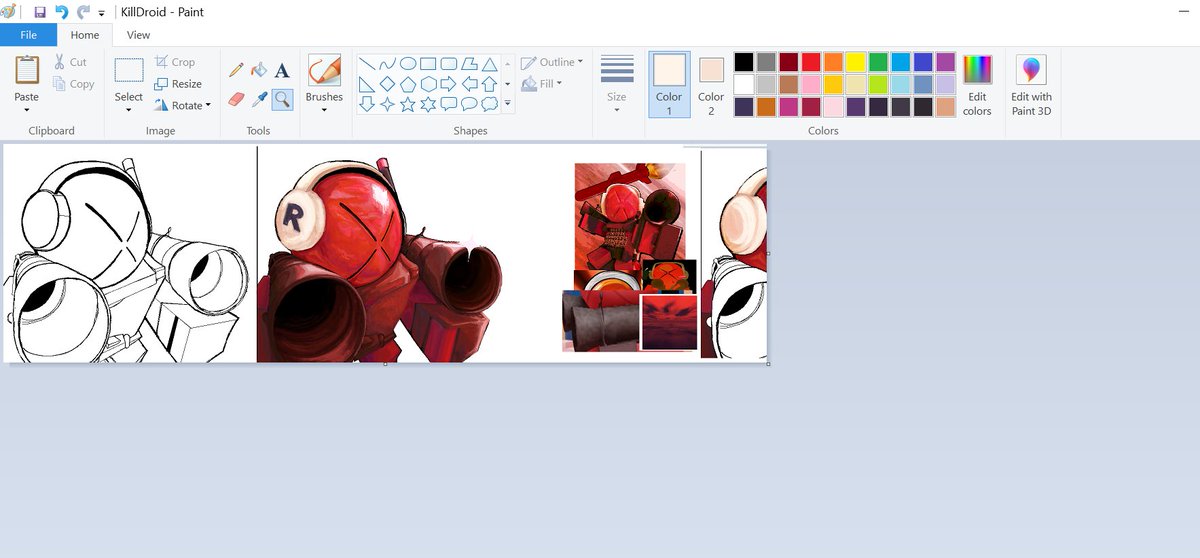Choose the Right arrow shape

coord(449,83)
